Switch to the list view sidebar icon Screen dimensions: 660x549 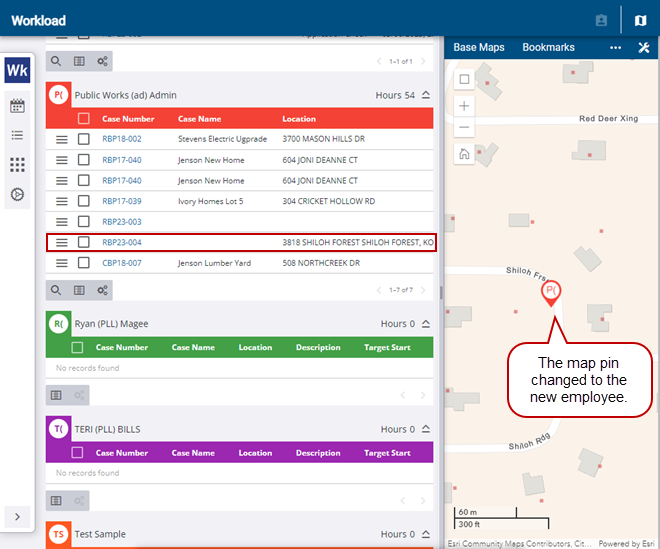(x=17, y=135)
